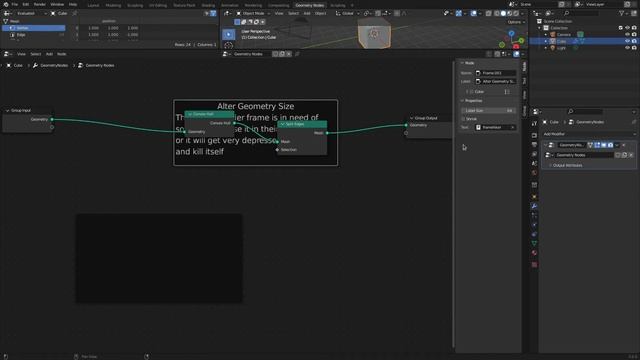The height and width of the screenshot is (360, 640).
Task: Select the Alter Geometry Size frame title
Action: [256, 106]
